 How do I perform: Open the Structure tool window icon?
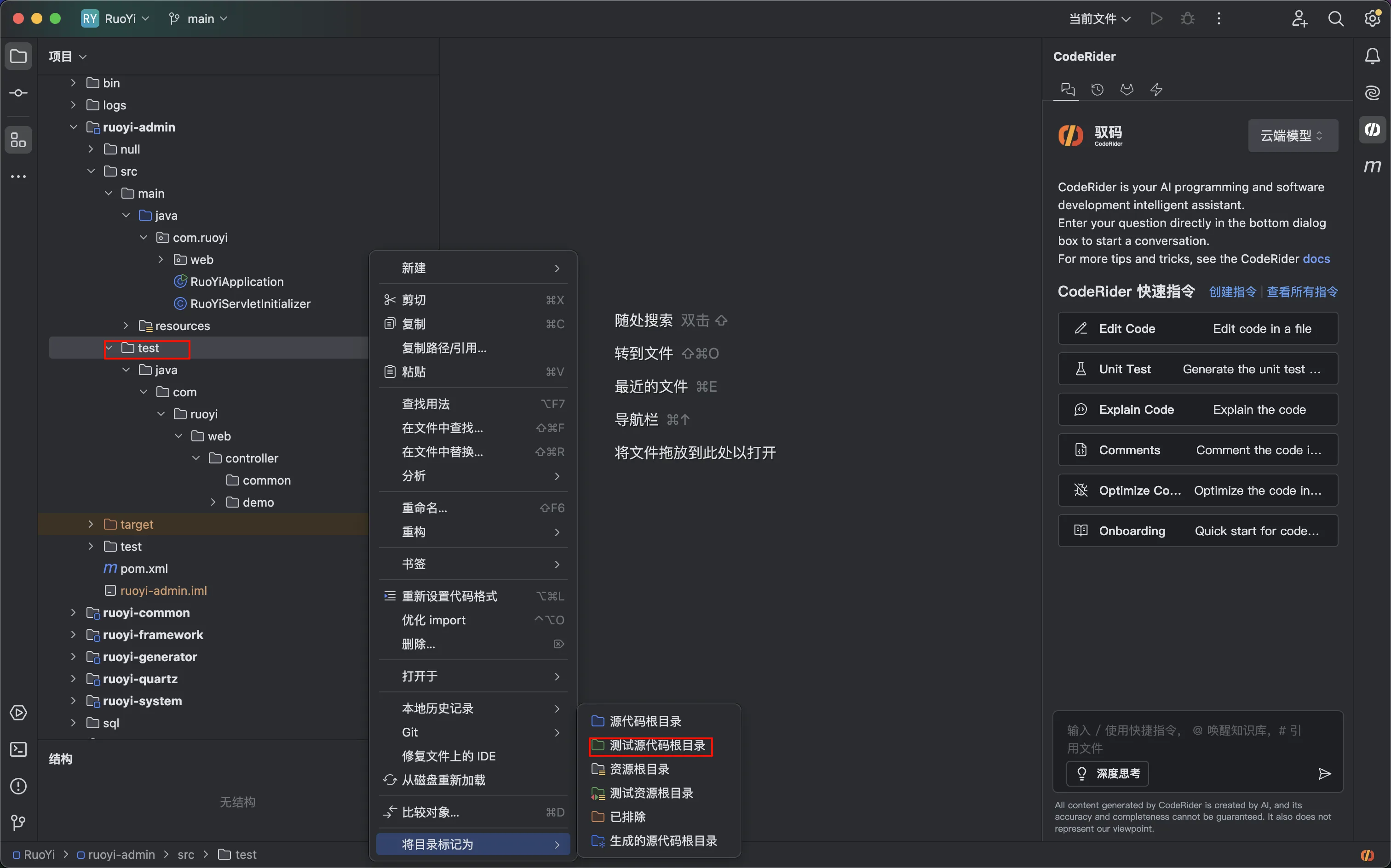(x=18, y=140)
